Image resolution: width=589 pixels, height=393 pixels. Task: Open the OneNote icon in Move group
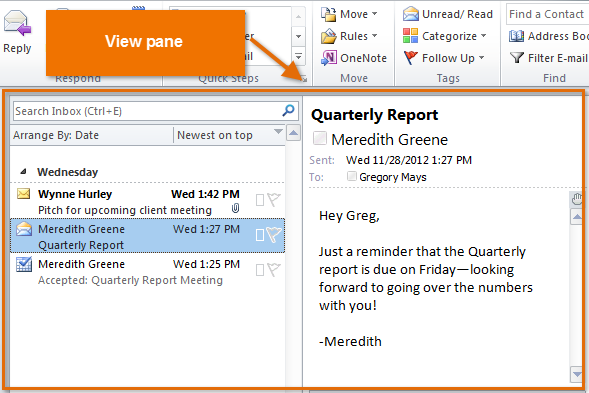pyautogui.click(x=329, y=58)
